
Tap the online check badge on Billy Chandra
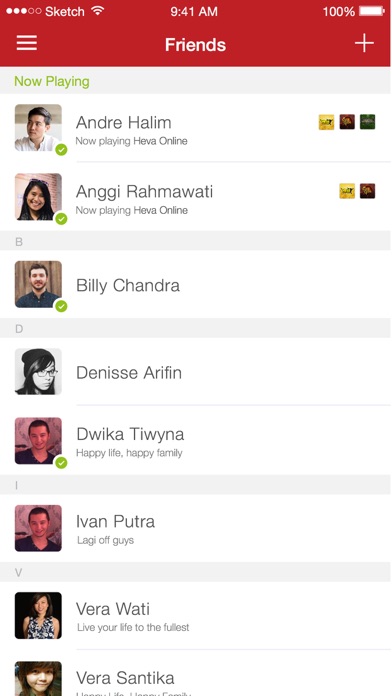point(61,306)
